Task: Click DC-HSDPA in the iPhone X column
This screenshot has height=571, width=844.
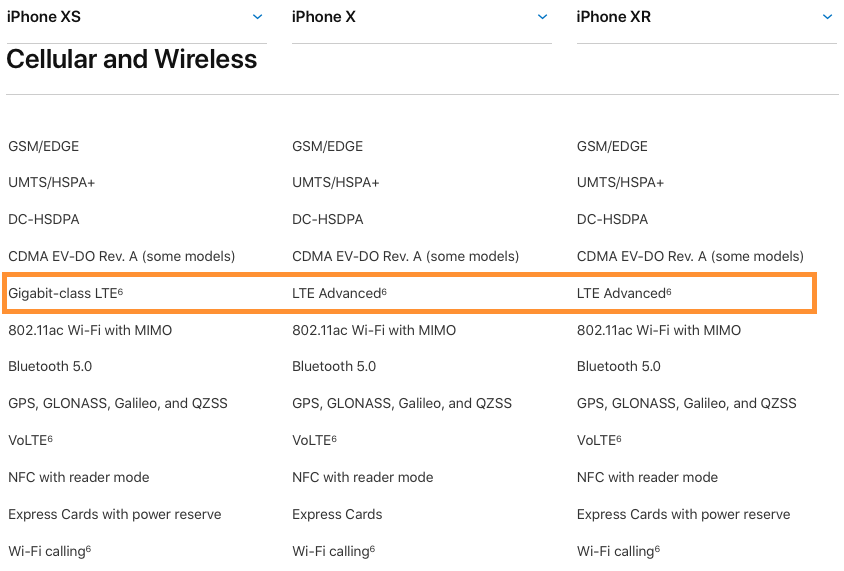Action: point(327,220)
